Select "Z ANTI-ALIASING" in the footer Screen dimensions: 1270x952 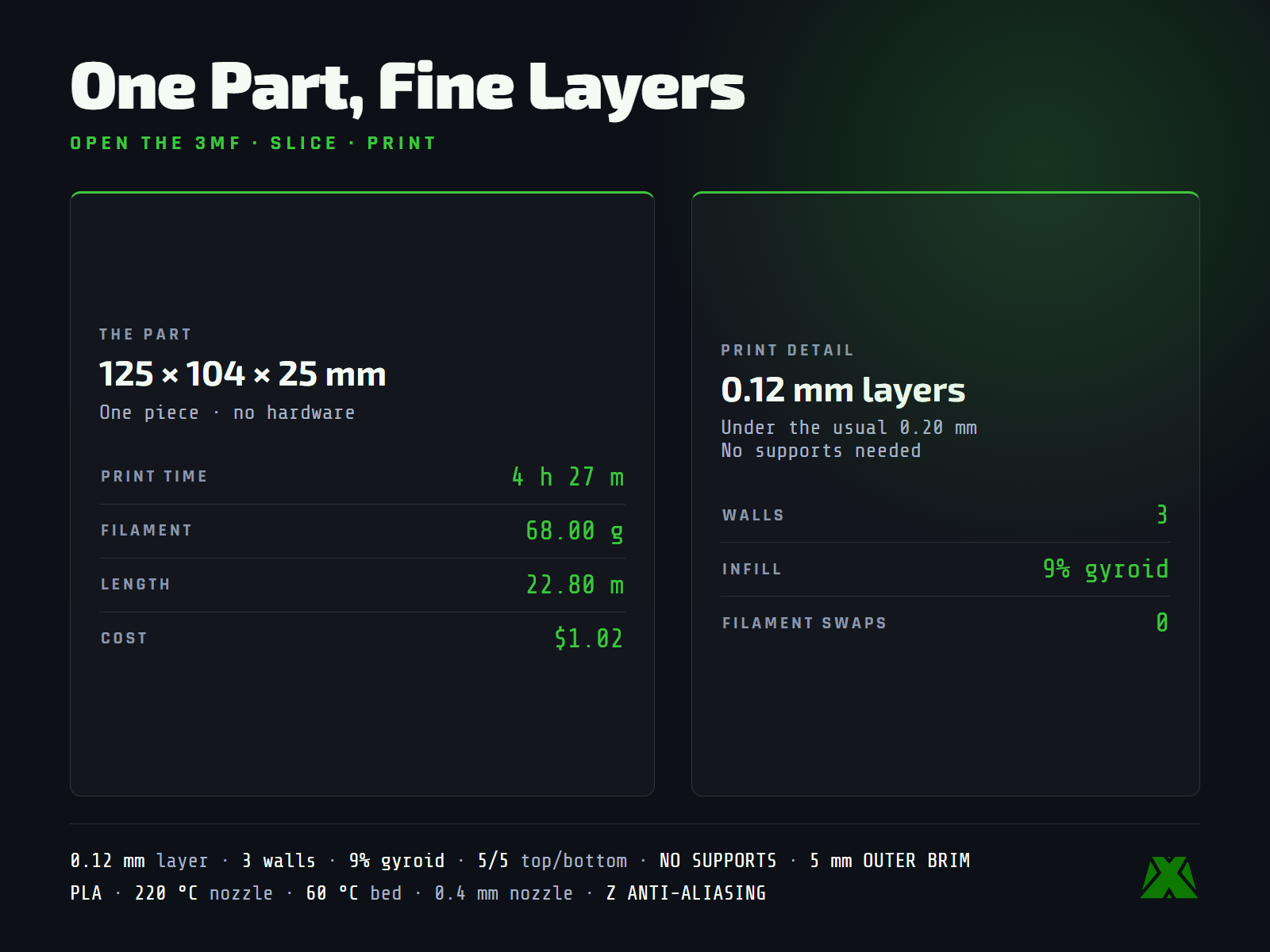687,893
